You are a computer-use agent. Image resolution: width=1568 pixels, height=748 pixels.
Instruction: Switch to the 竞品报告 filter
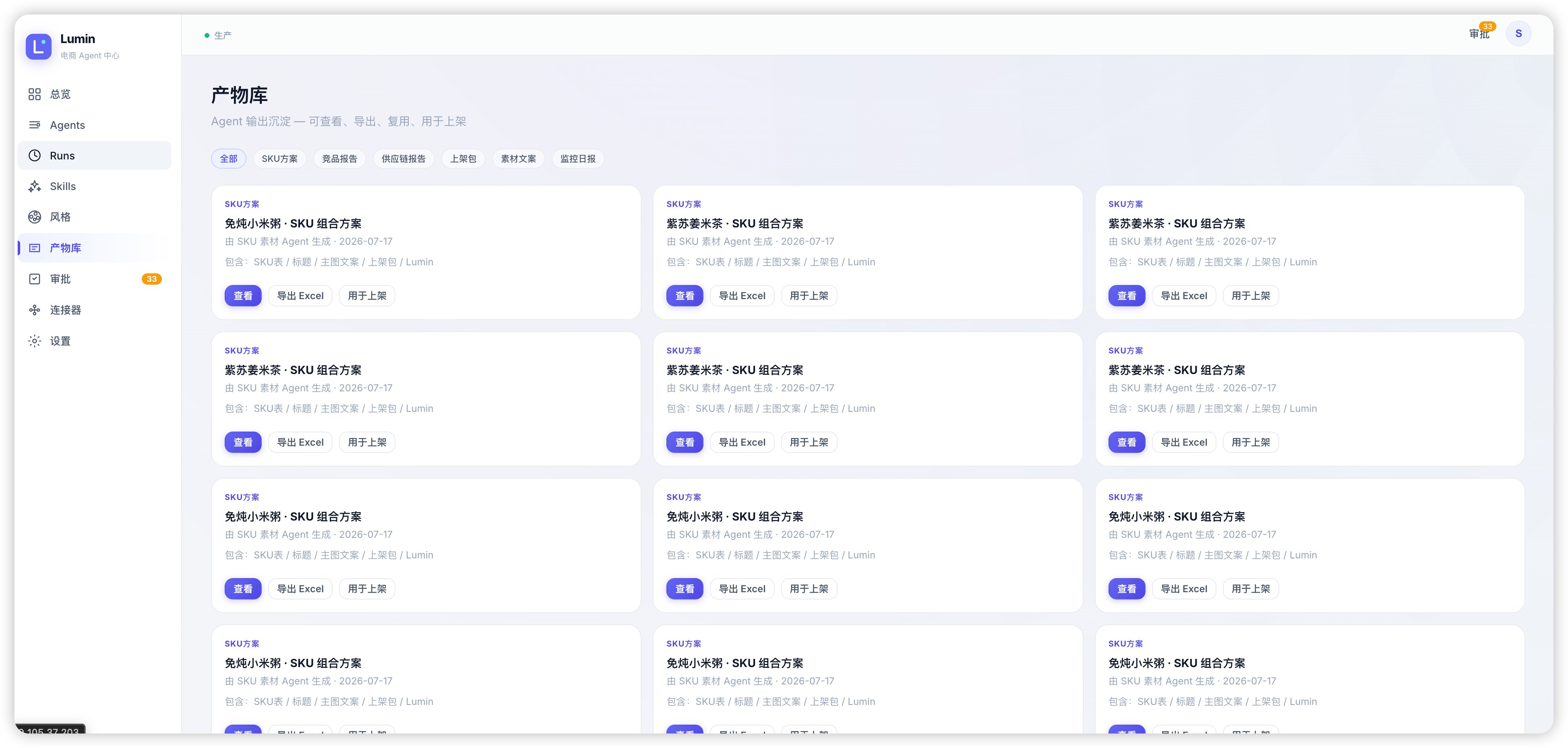point(339,159)
